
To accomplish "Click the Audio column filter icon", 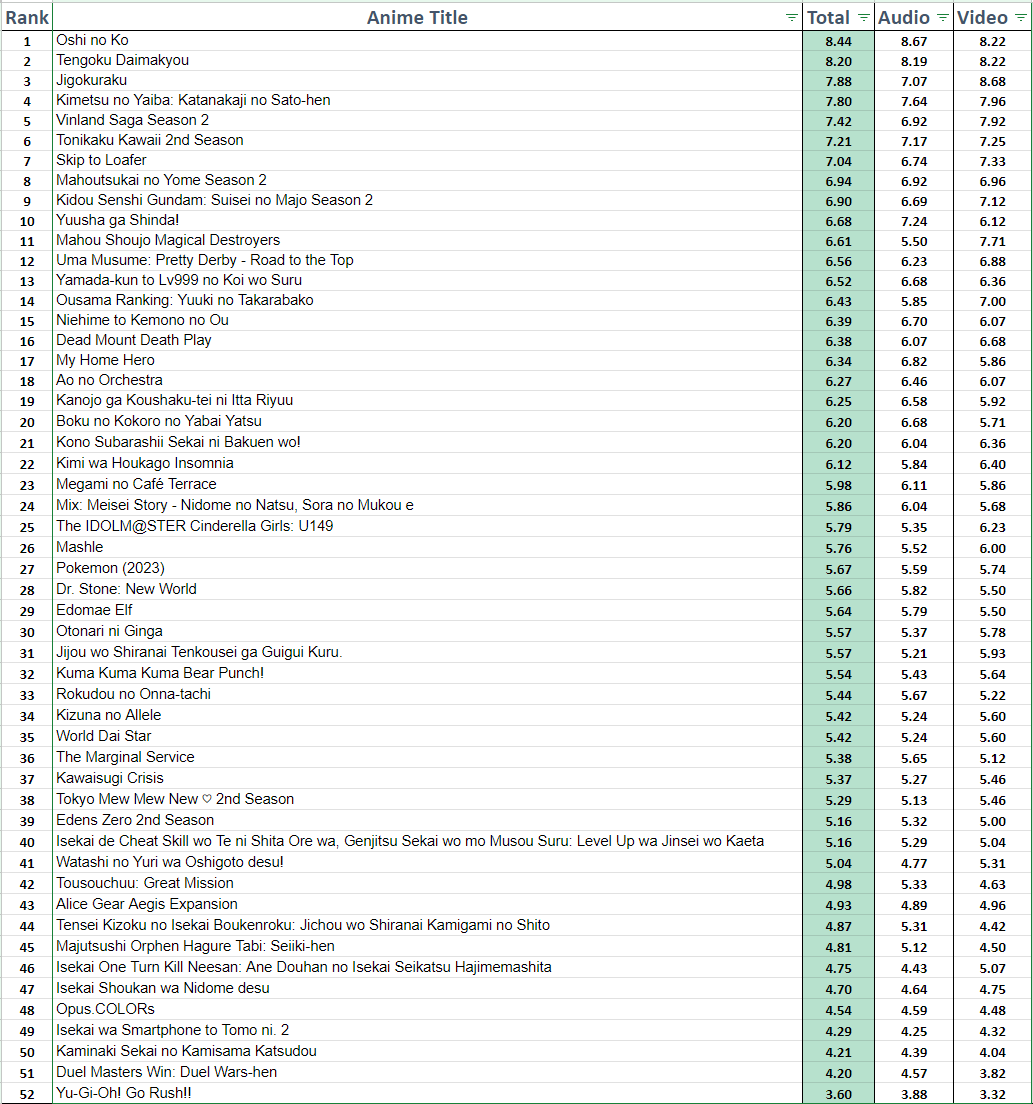I will (942, 18).
